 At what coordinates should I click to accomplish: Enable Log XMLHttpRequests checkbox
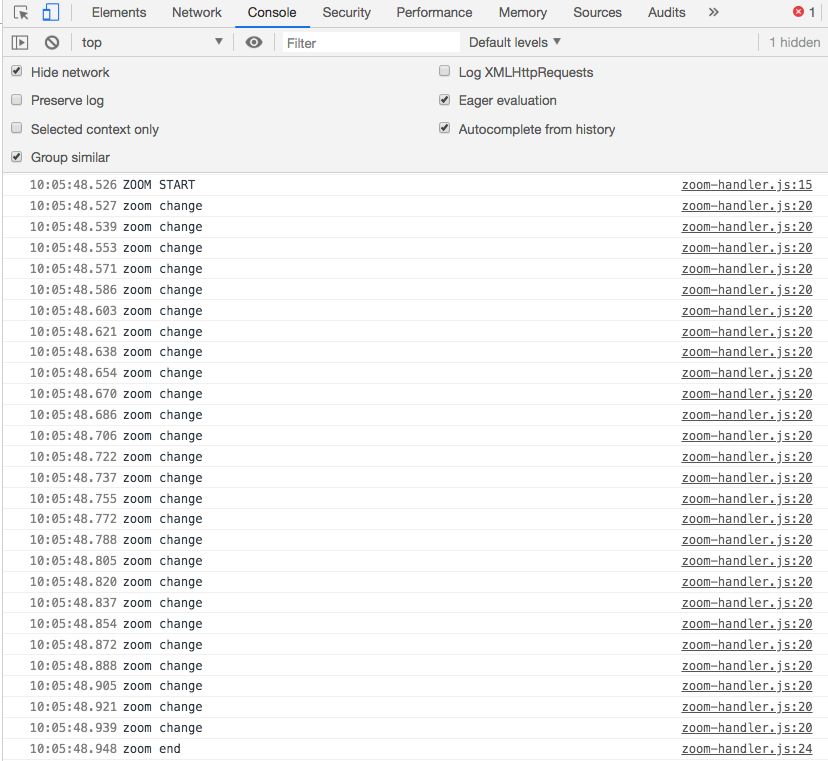[x=445, y=71]
